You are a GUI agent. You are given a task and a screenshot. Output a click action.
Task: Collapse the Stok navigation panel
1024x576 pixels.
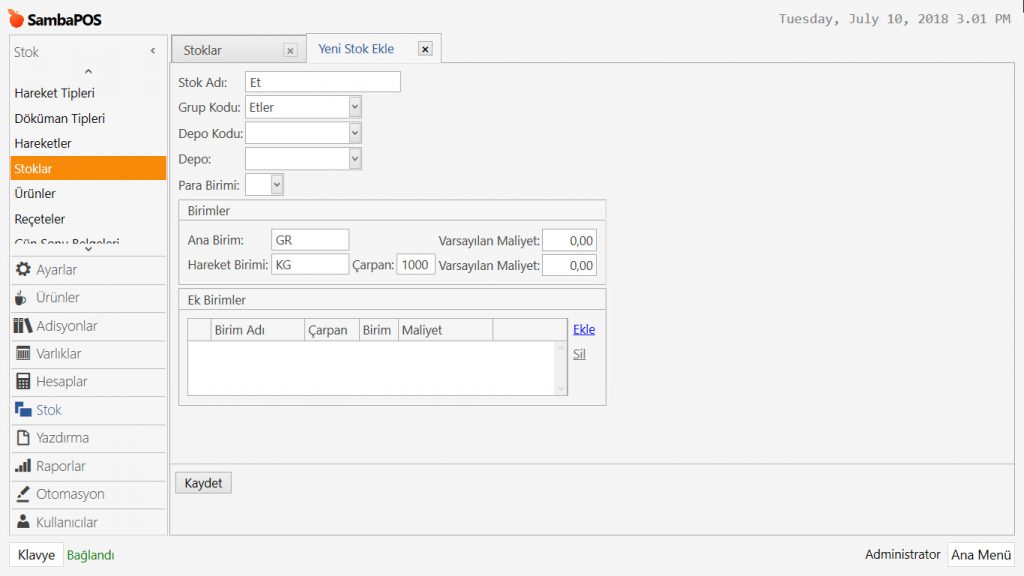click(153, 51)
